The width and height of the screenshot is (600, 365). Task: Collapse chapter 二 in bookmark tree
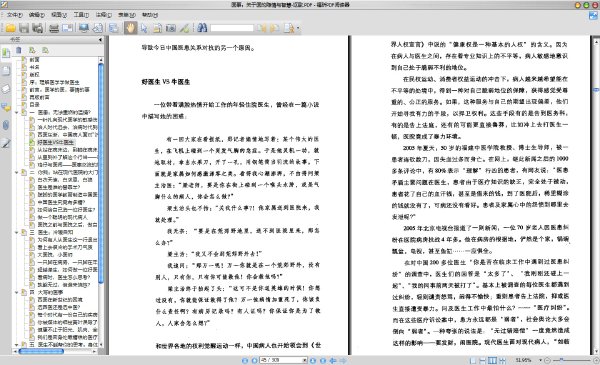(x=16, y=173)
